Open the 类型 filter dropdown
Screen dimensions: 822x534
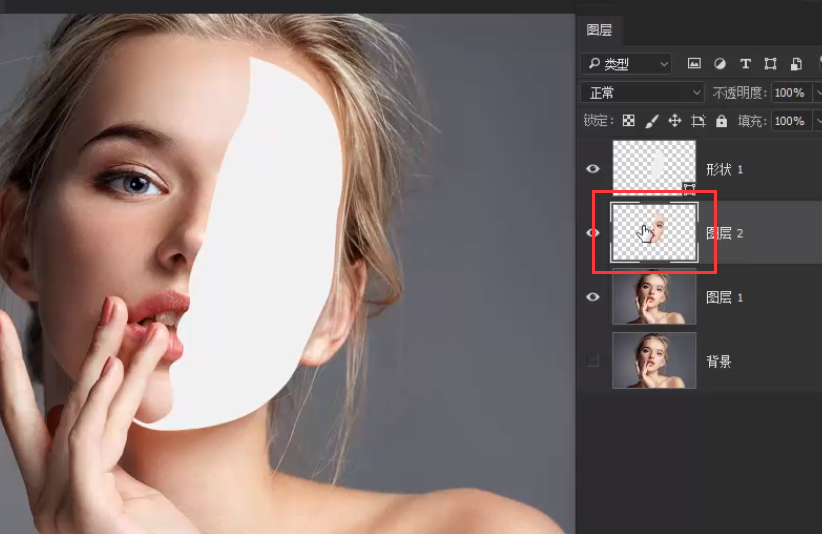pos(627,64)
